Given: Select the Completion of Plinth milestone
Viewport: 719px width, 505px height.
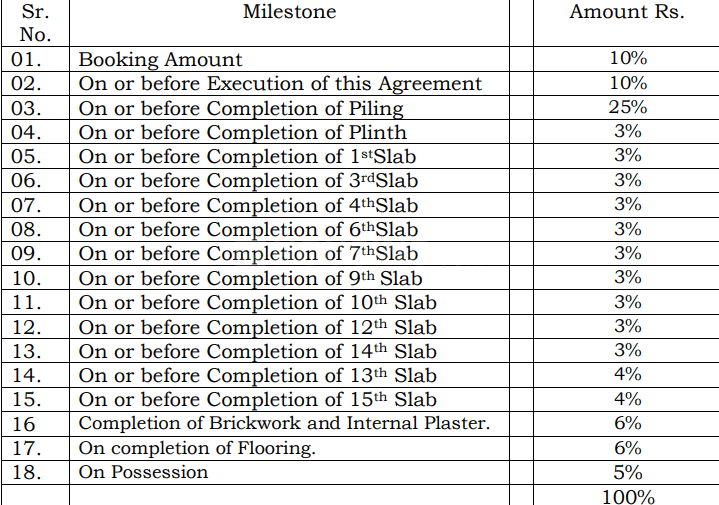Looking at the screenshot, I should 243,132.
